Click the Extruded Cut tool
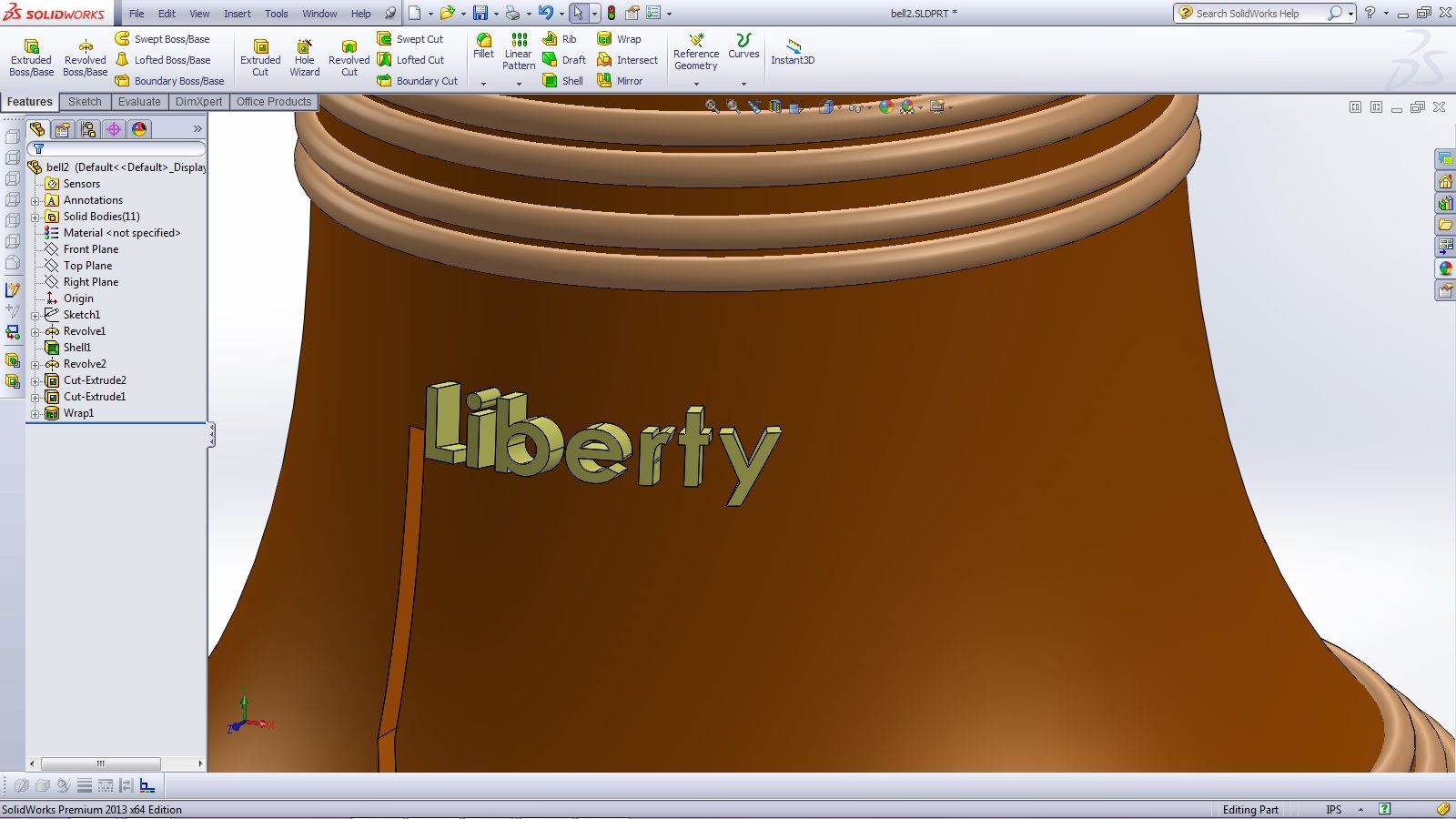Viewport: 1456px width, 819px height. [x=260, y=57]
